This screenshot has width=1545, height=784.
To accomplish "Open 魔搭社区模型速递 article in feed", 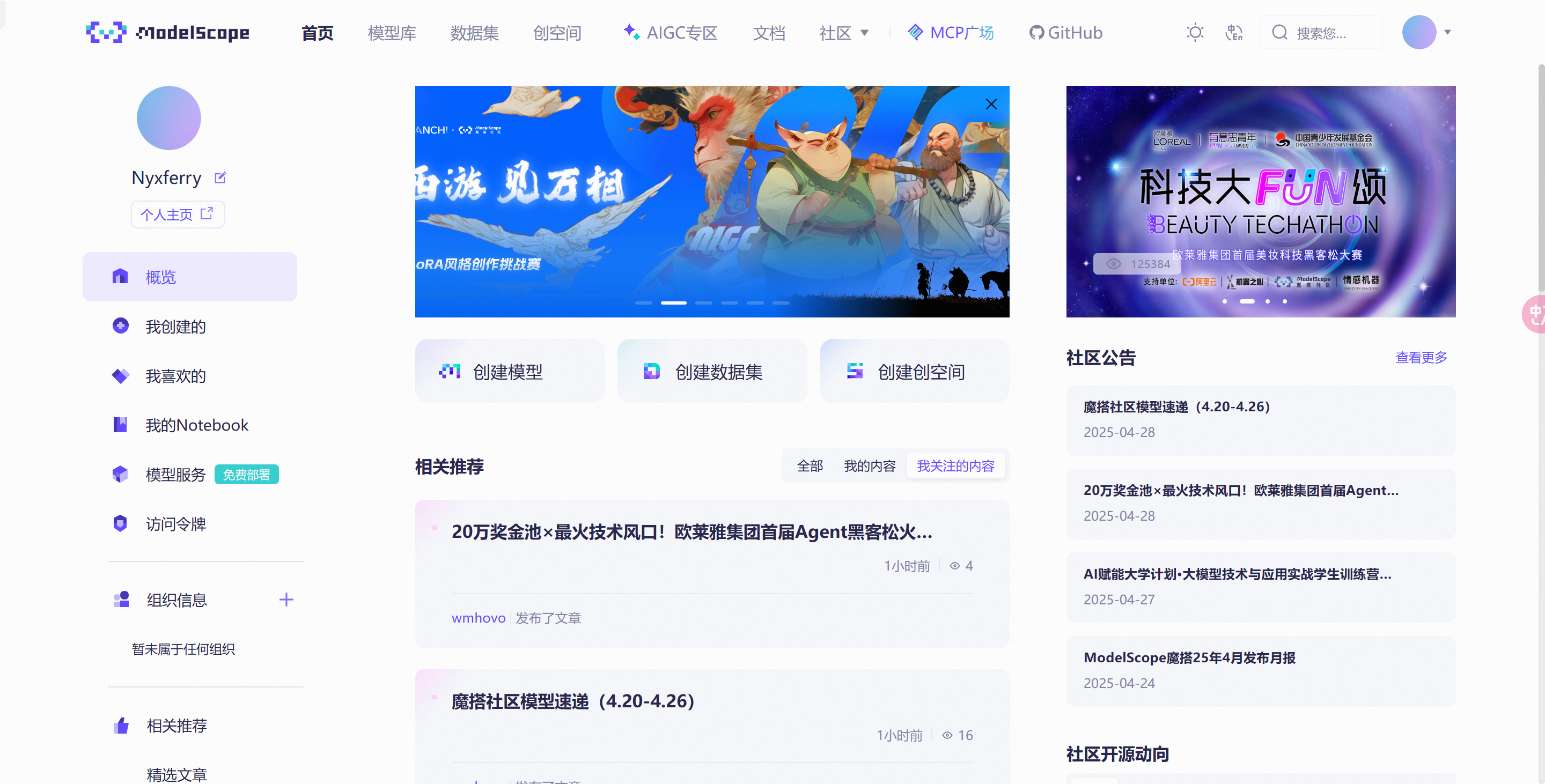I will tap(573, 701).
